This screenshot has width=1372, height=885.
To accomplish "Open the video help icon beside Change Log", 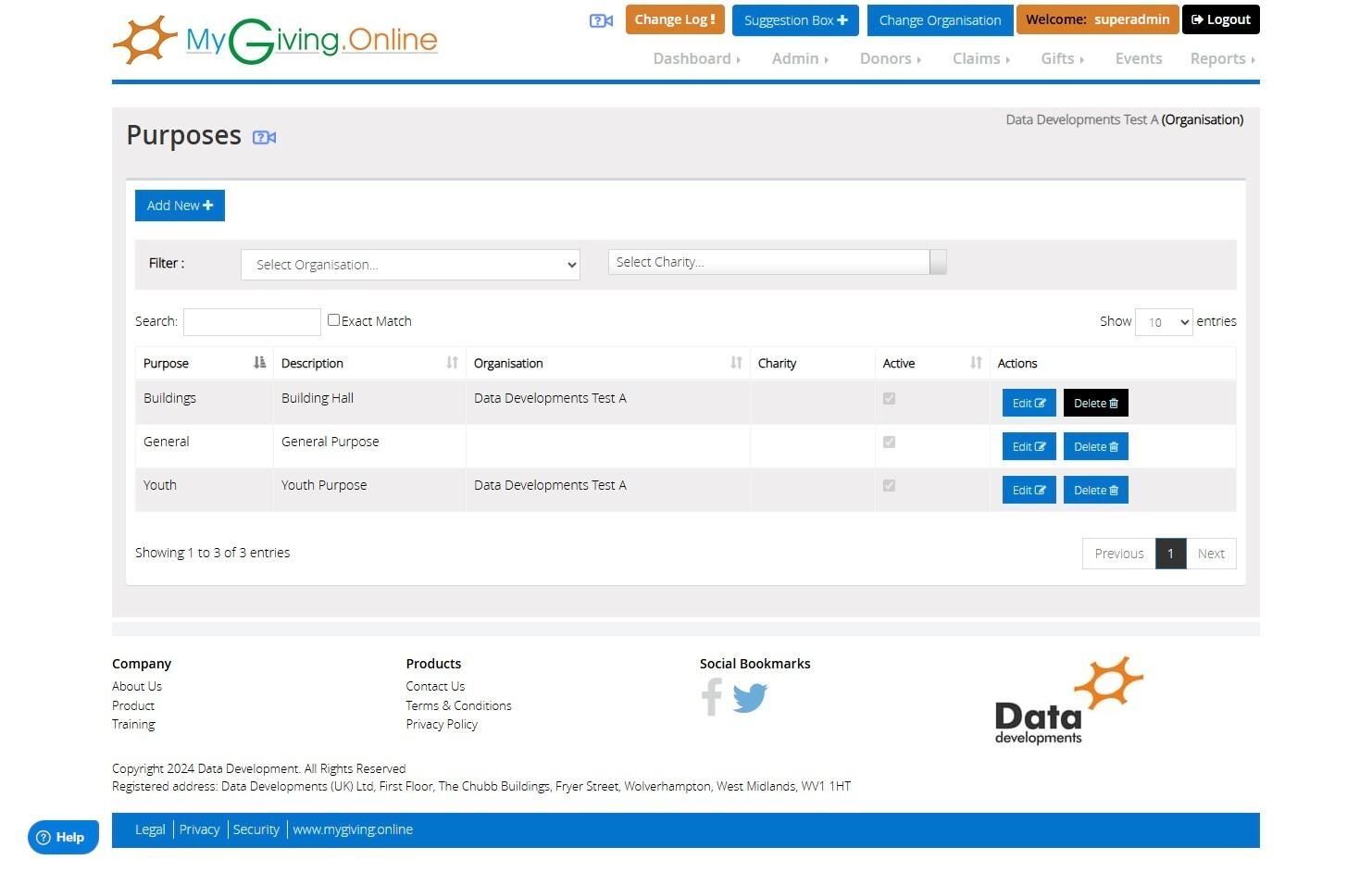I will tap(601, 20).
